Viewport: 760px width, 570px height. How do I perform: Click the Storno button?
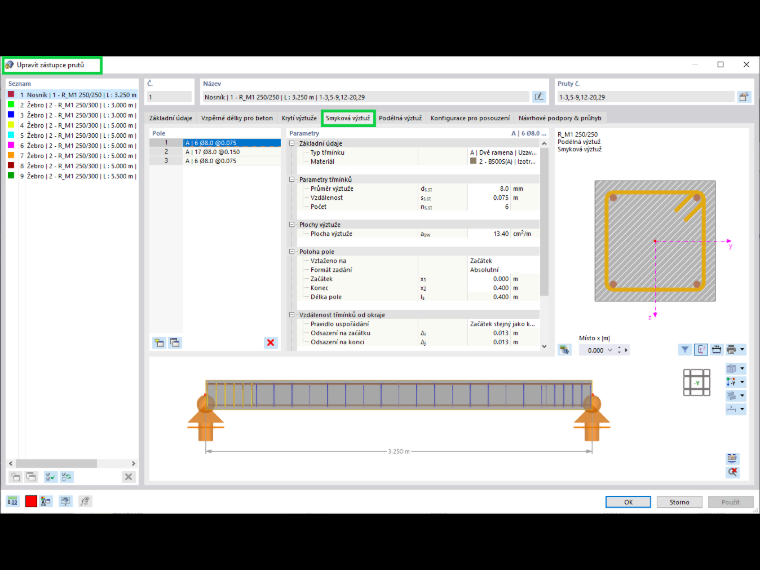(680, 502)
